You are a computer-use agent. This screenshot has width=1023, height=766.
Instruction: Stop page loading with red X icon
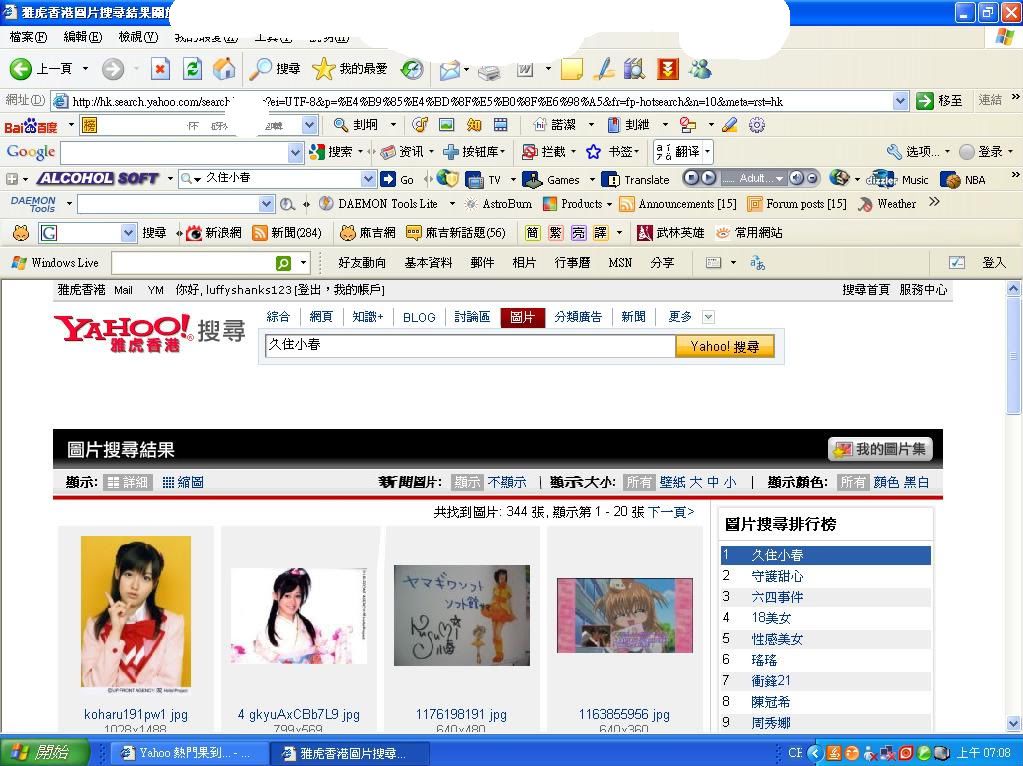[x=160, y=69]
